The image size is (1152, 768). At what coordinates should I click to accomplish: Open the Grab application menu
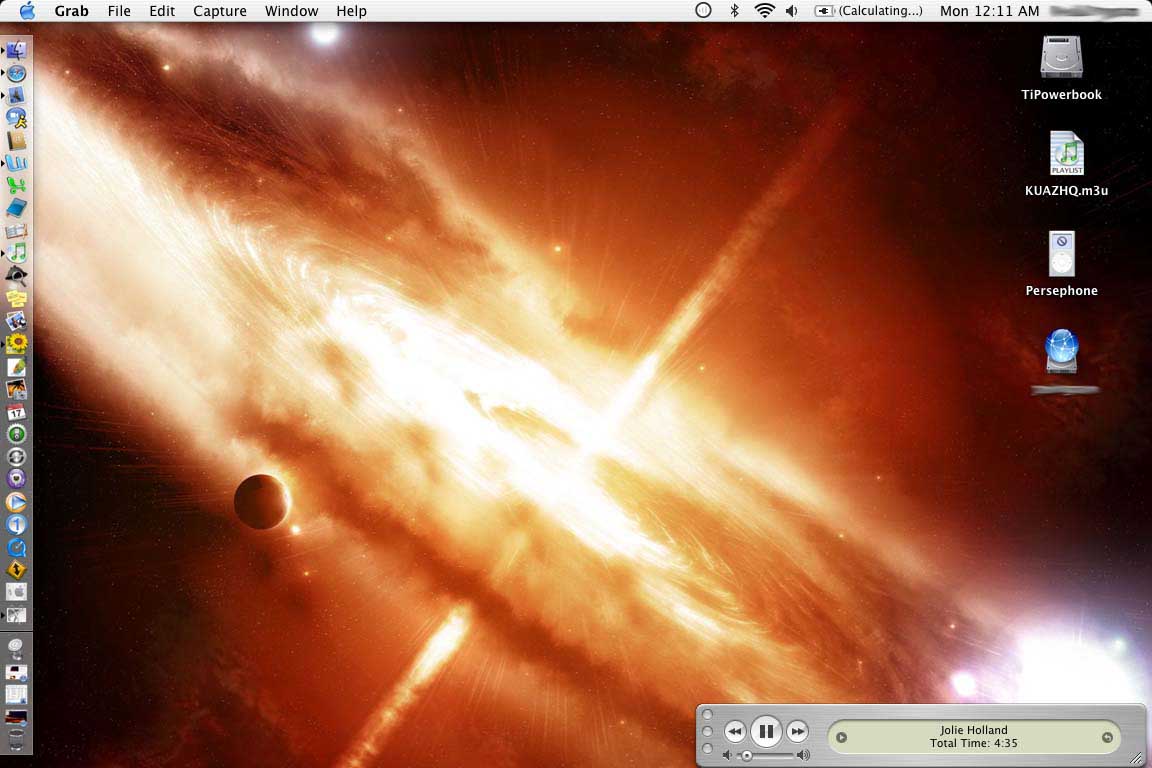point(71,11)
